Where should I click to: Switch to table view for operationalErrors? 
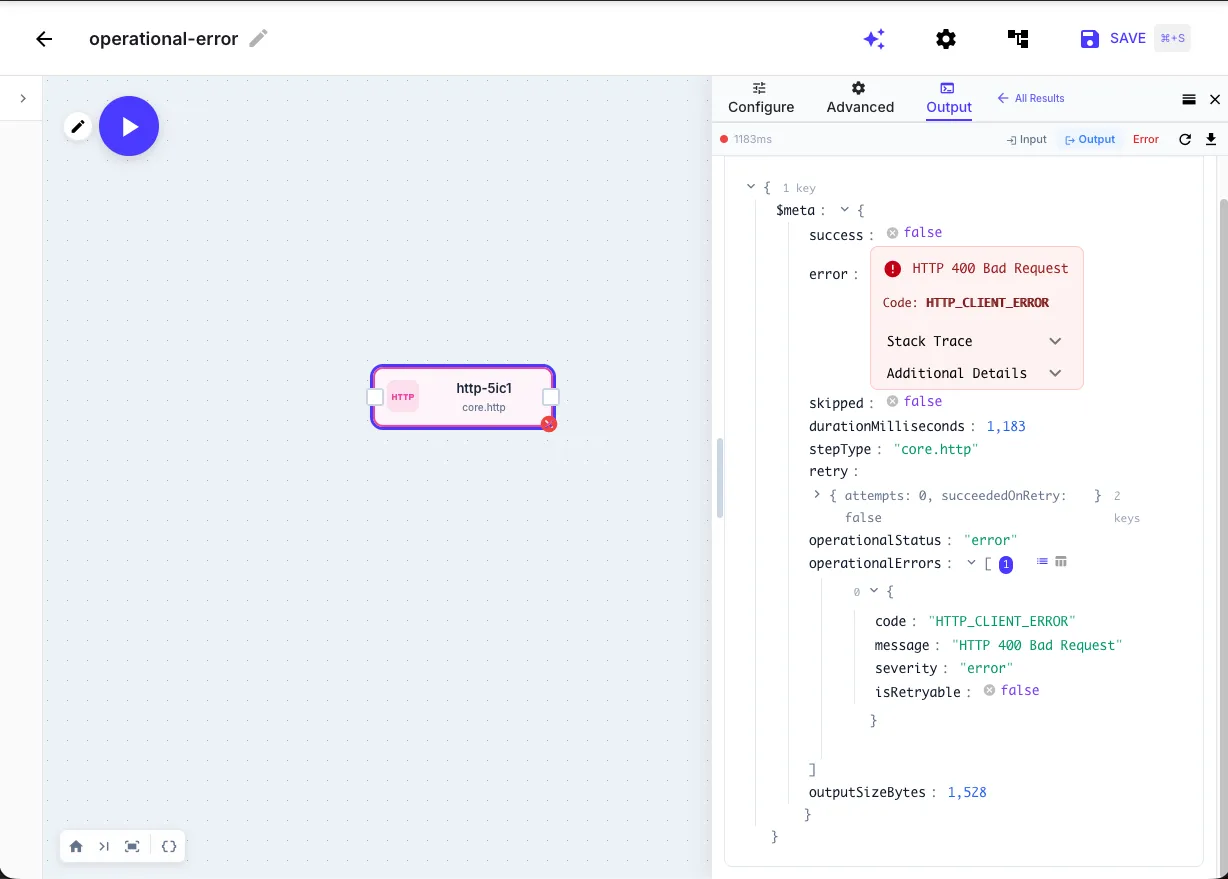pyautogui.click(x=1060, y=562)
